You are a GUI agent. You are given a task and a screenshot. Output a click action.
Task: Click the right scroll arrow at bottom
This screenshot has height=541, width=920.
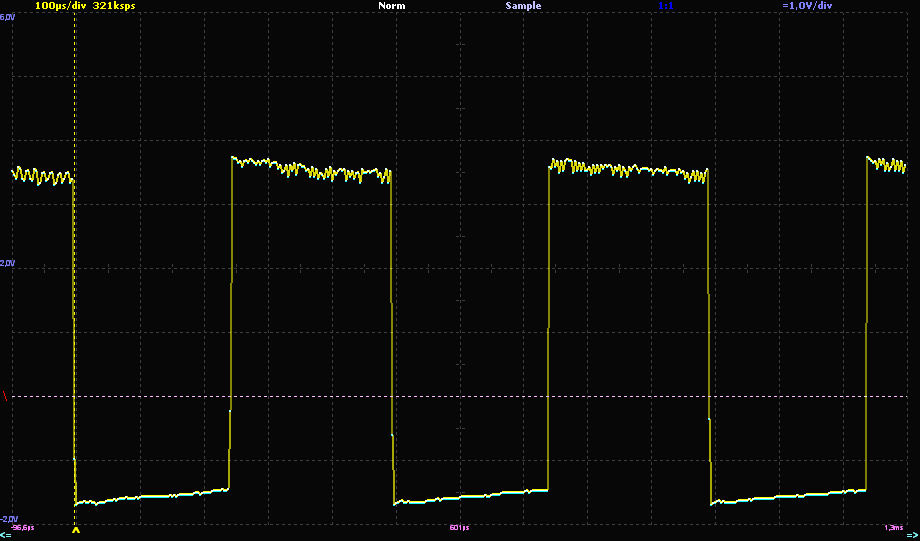tap(912, 535)
